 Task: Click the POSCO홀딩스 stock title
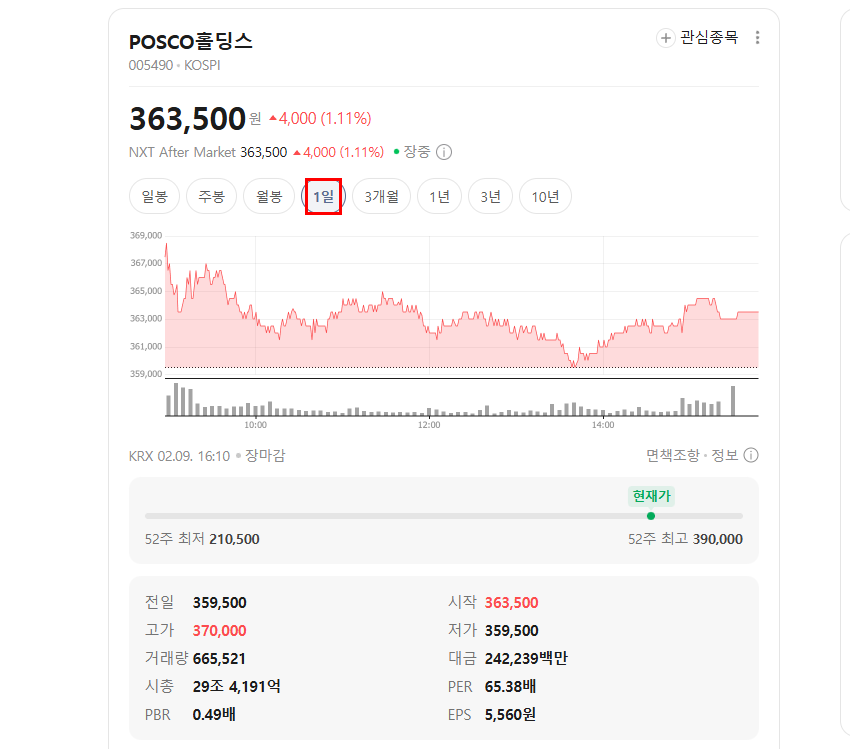tap(191, 42)
